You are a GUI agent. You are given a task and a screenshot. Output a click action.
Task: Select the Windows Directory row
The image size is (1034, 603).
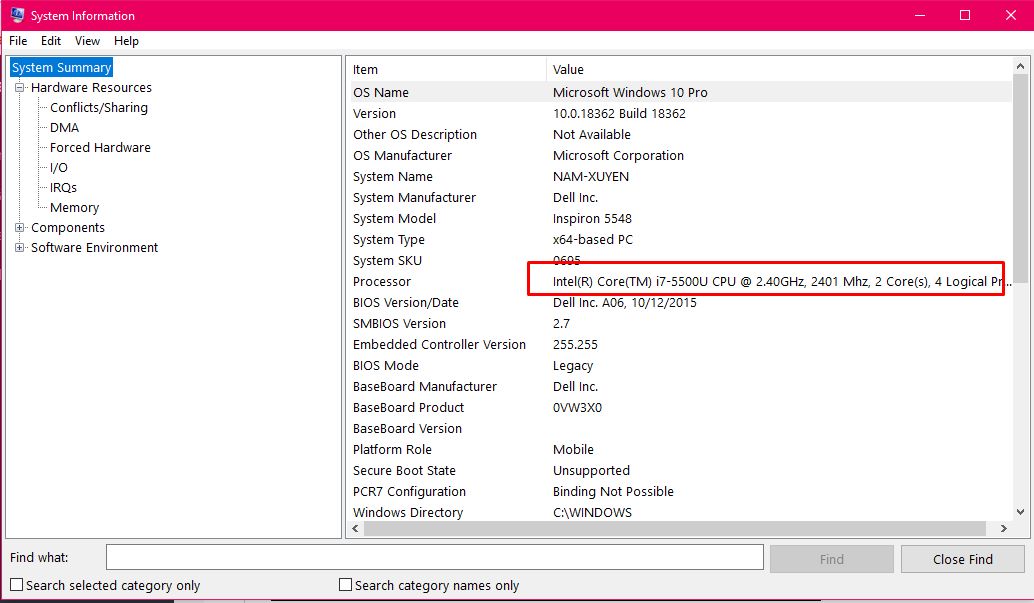(x=679, y=513)
